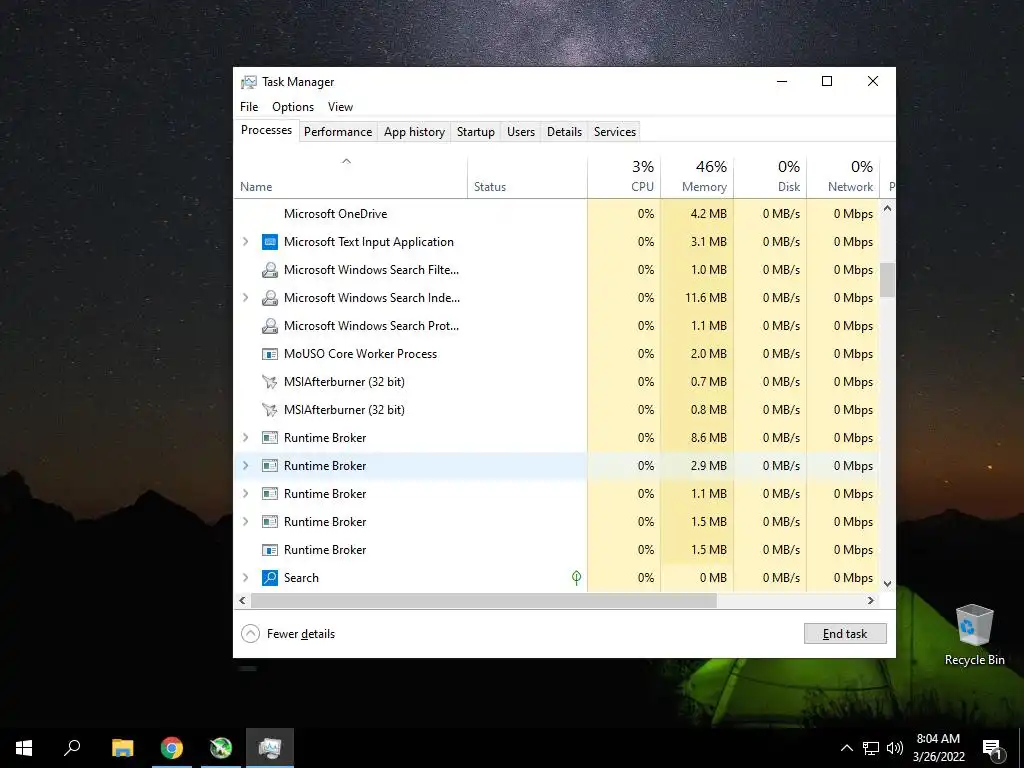Click the scroll up arrow of the process list

click(887, 208)
